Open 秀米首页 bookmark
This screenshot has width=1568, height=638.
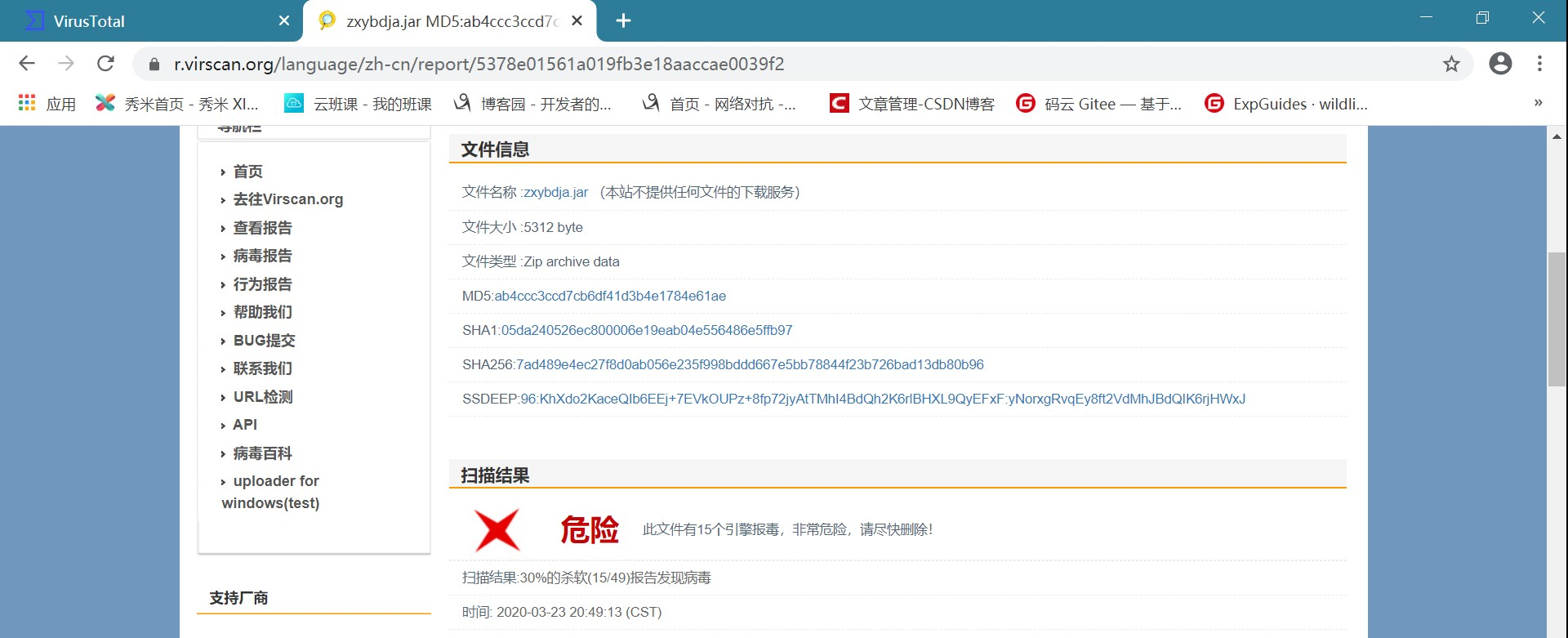177,104
